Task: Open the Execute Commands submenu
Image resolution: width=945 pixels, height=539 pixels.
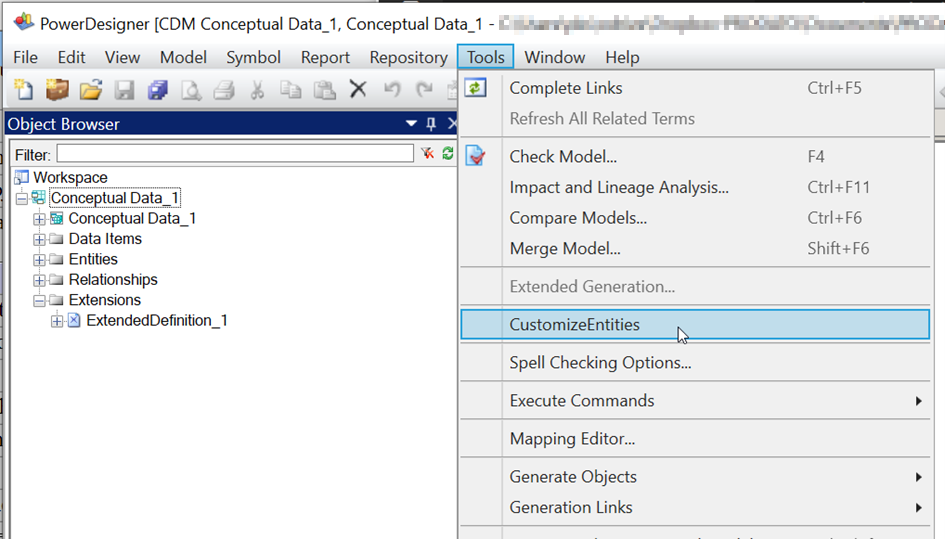Action: (x=581, y=401)
